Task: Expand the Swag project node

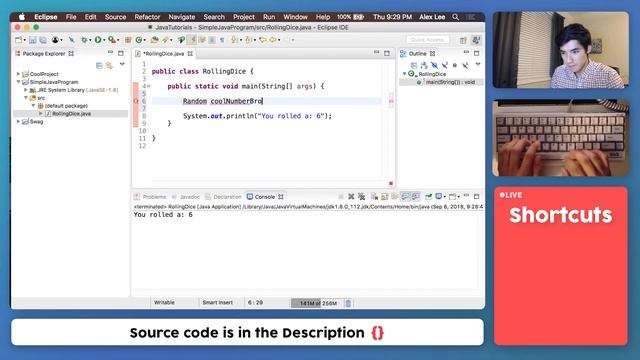Action: click(x=18, y=122)
